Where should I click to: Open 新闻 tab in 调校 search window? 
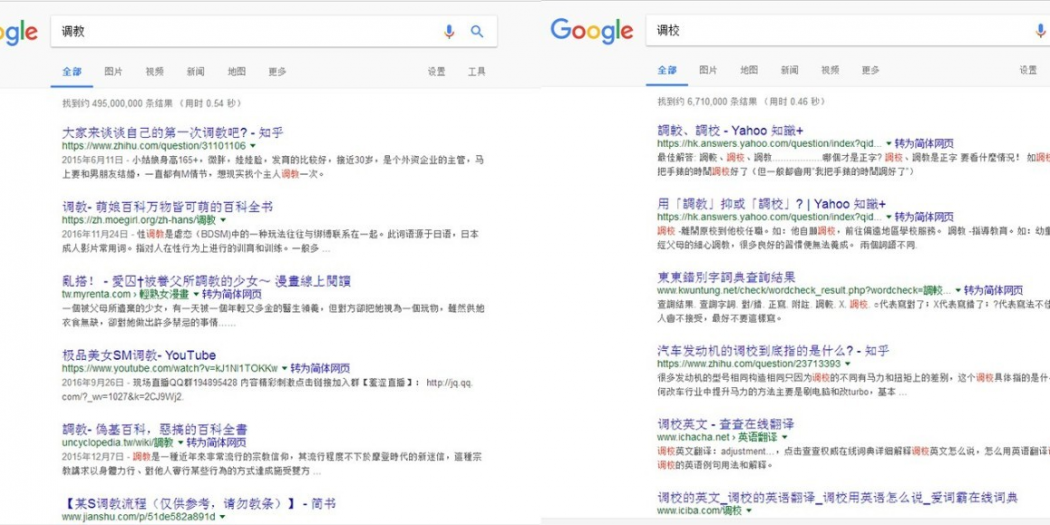(790, 70)
